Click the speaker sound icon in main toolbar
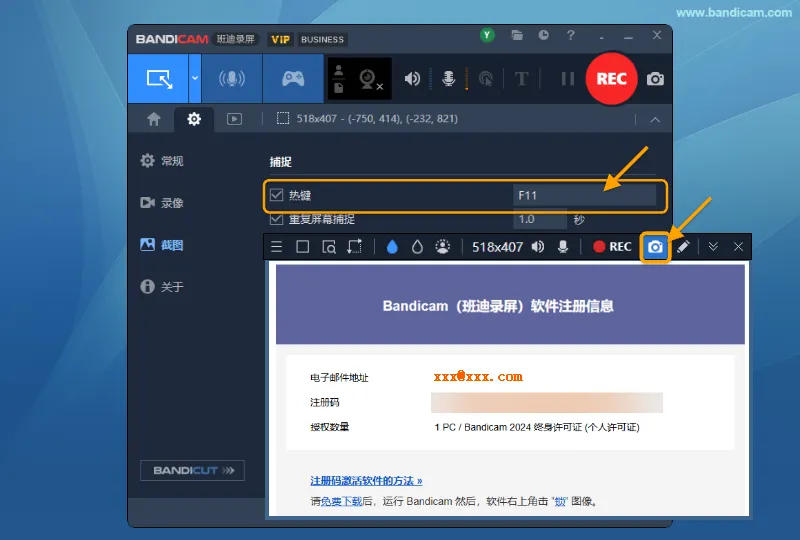 (x=412, y=79)
